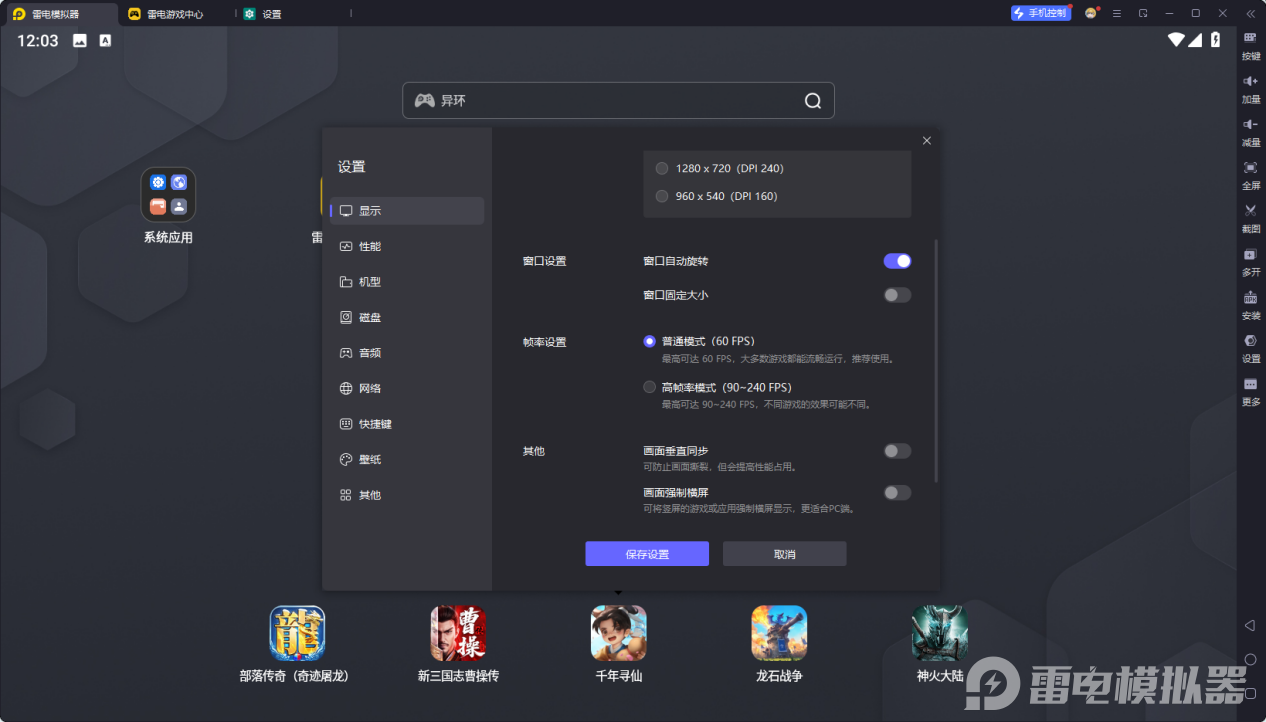Select 音频 audio settings category

click(x=407, y=353)
